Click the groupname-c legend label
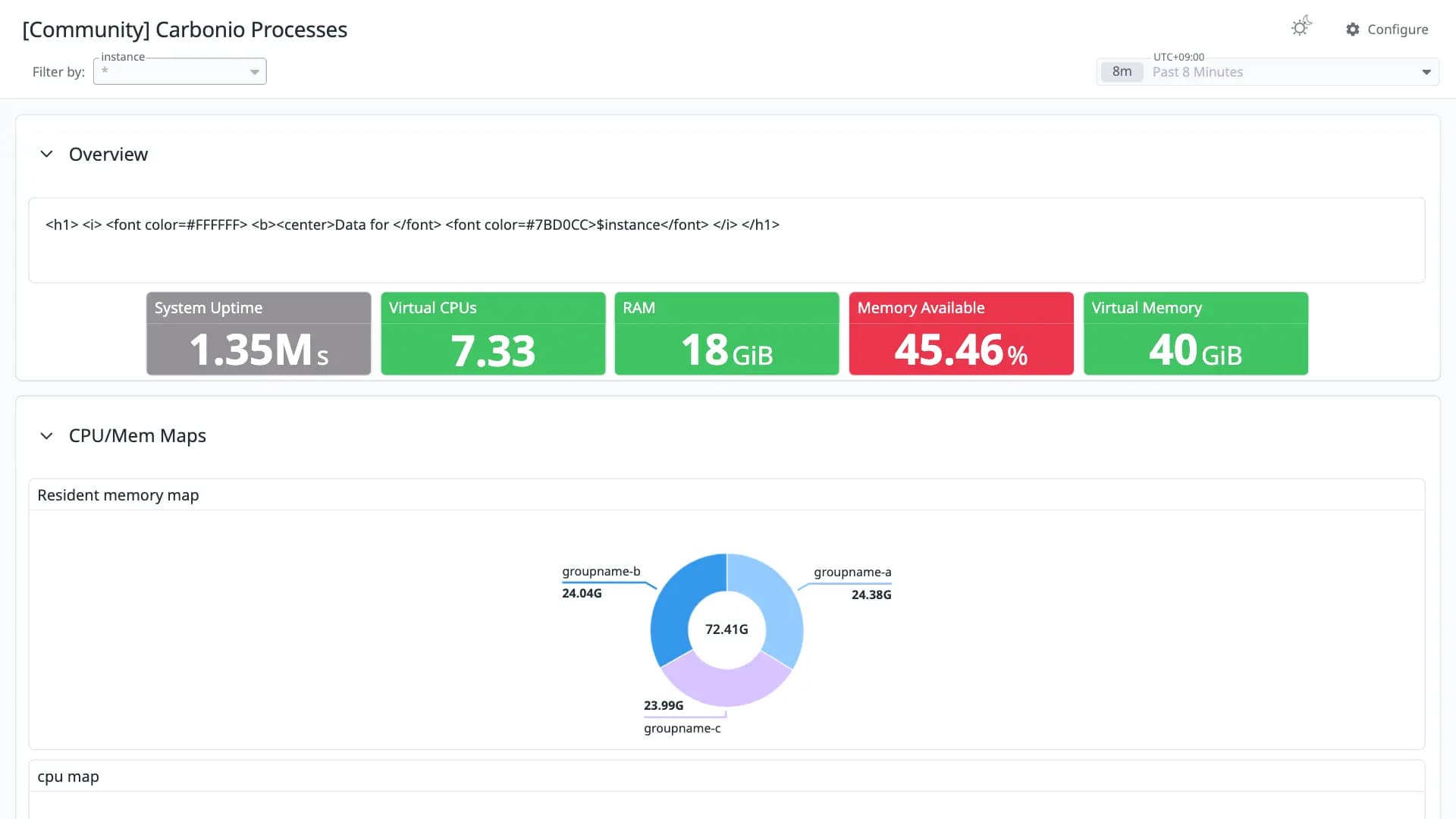Screen dimensions: 1456x819 682,729
